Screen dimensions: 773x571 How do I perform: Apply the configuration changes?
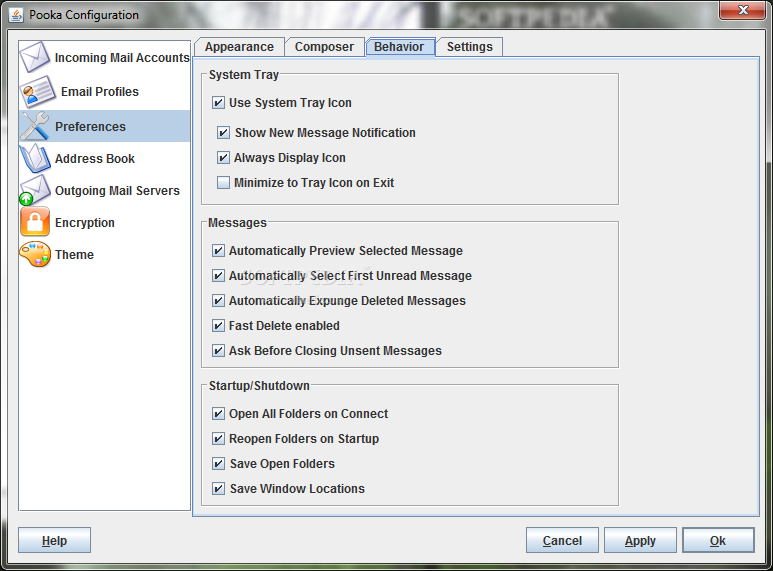coord(640,540)
